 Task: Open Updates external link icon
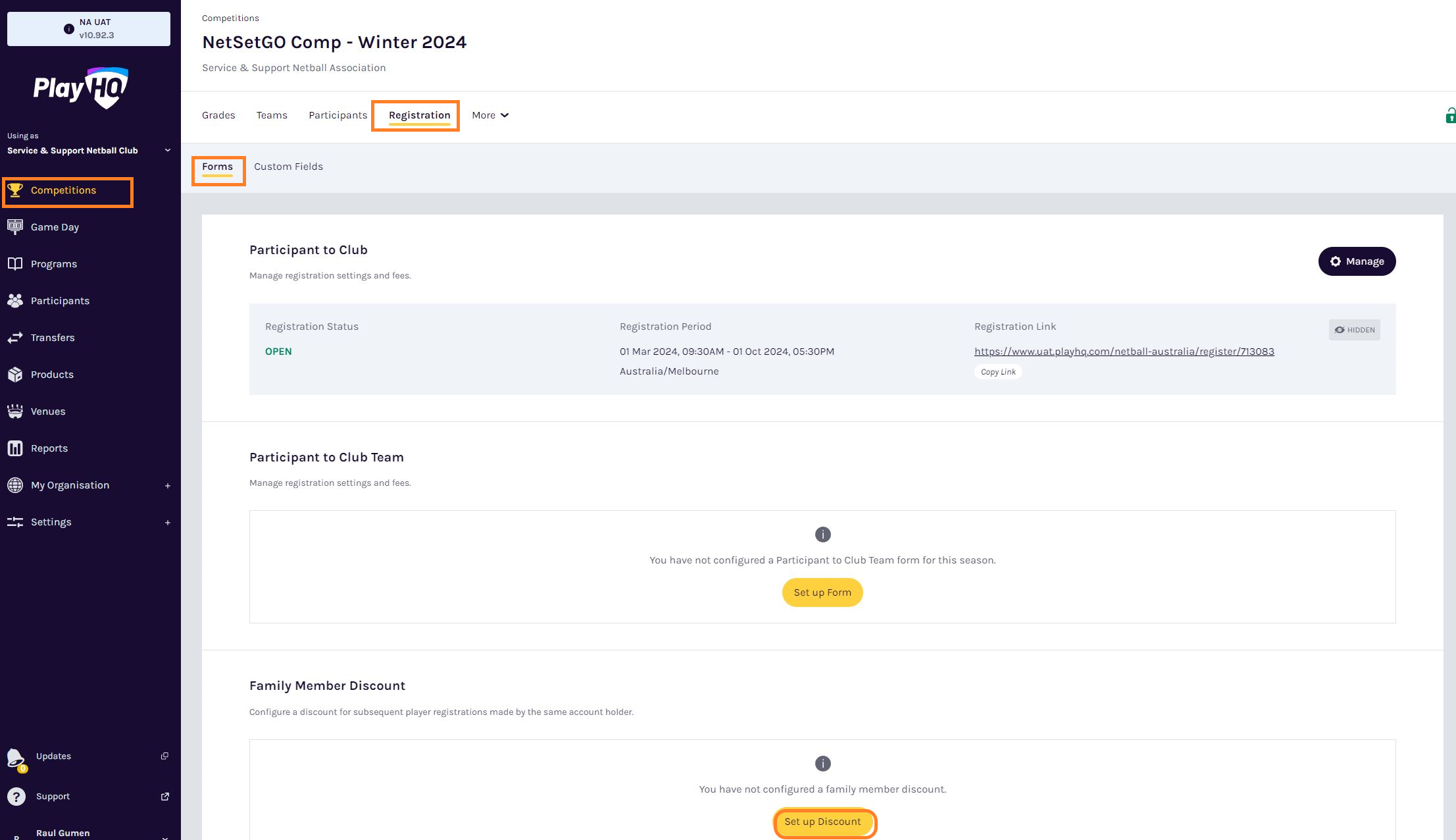tap(165, 756)
